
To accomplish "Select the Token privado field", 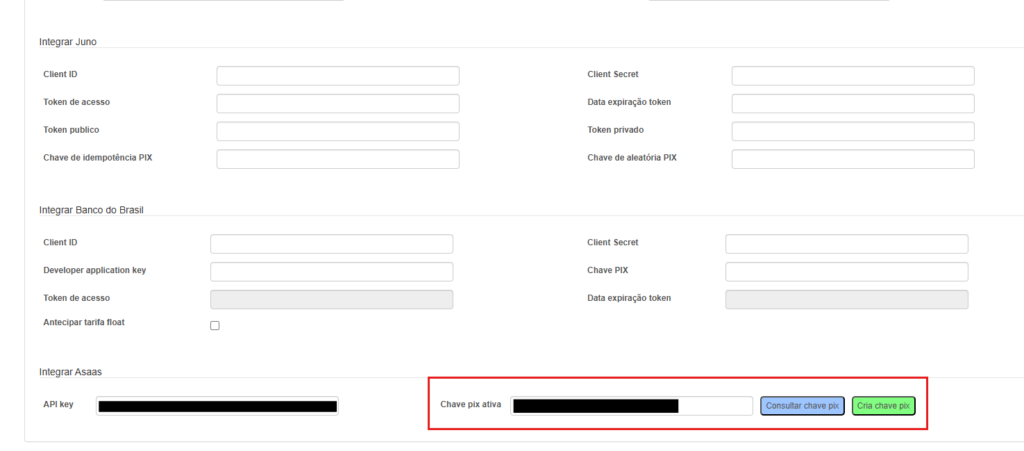I will coord(852,131).
